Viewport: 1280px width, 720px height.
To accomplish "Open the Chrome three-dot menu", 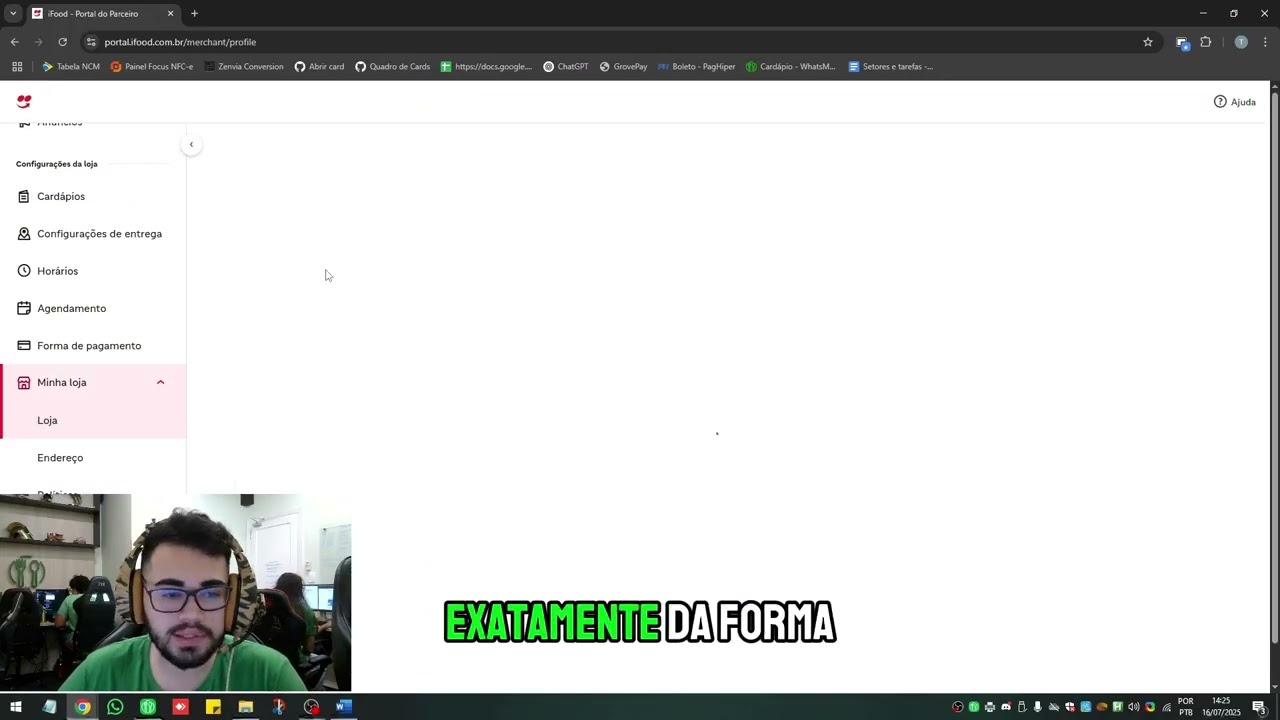I will [x=1265, y=42].
